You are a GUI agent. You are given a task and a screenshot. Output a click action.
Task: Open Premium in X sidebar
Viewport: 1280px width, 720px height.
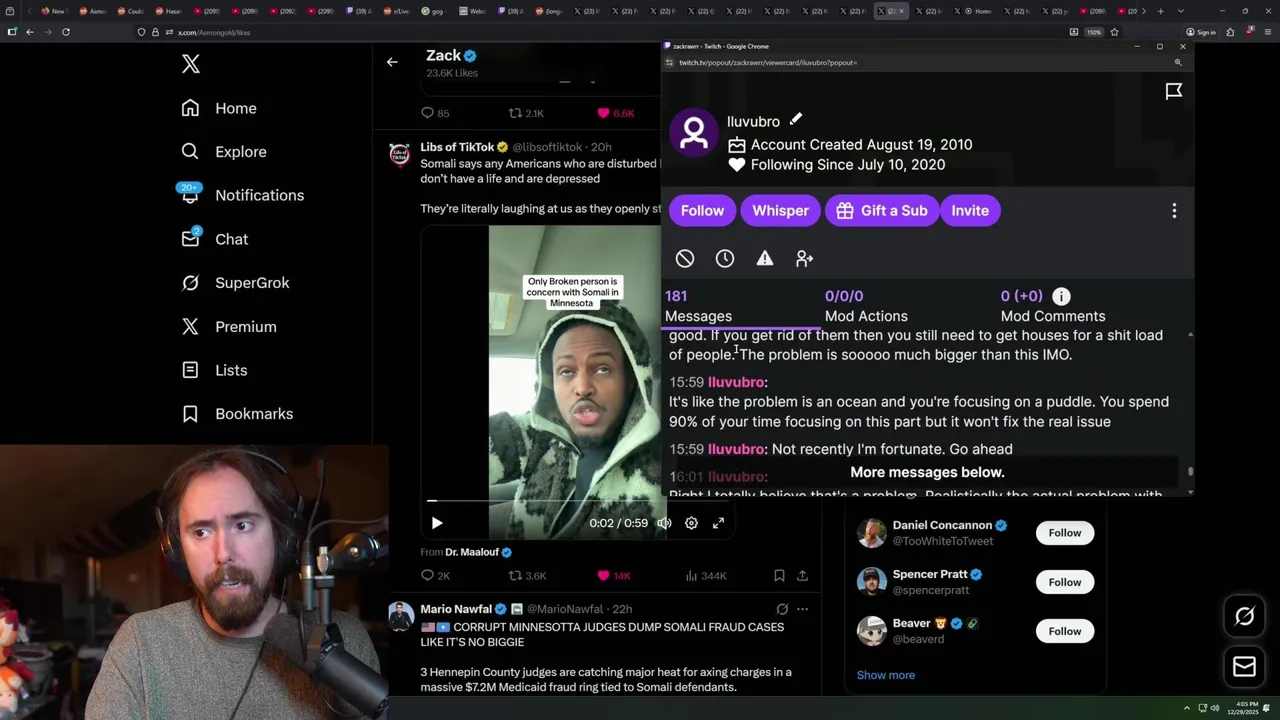(x=229, y=327)
